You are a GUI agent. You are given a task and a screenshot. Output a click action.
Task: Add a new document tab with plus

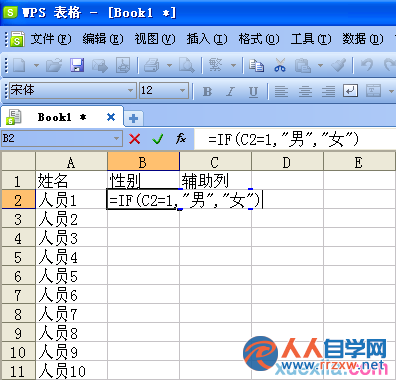click(x=134, y=118)
